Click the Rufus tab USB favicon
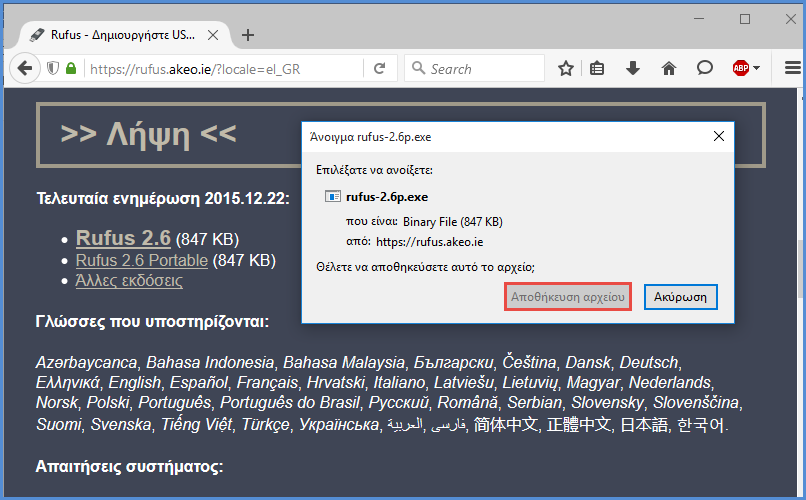Viewport: 806px width, 500px height. click(x=37, y=35)
